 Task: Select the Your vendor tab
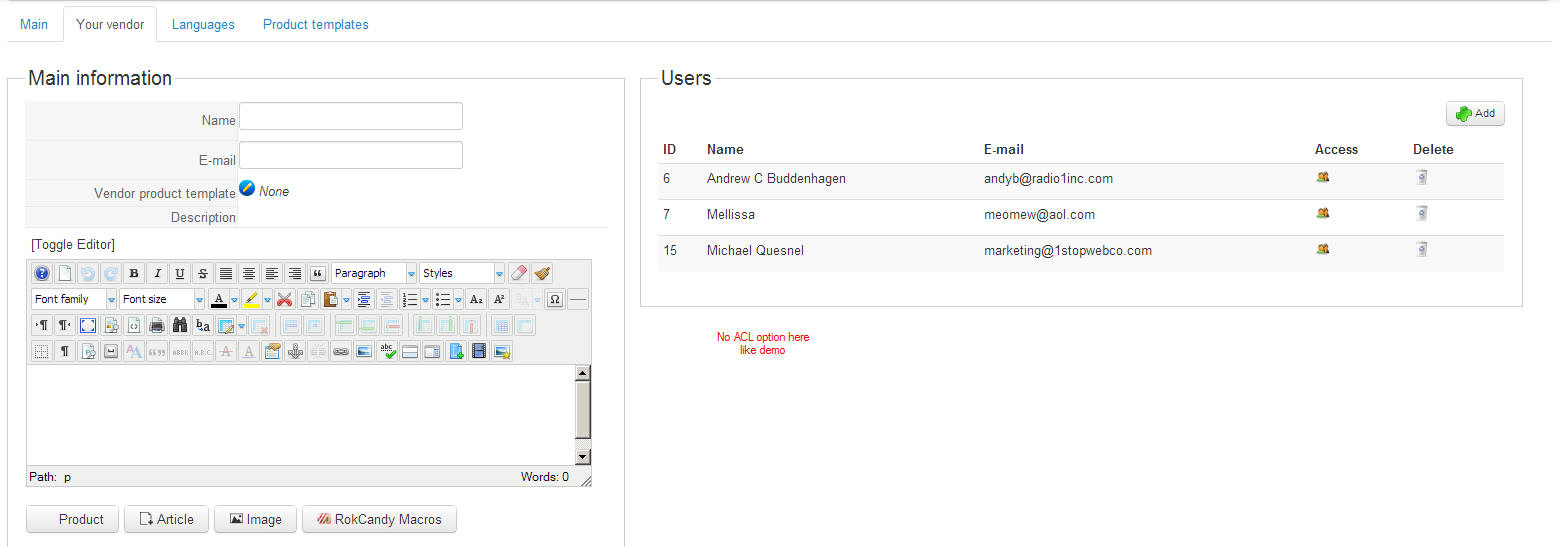(x=110, y=24)
